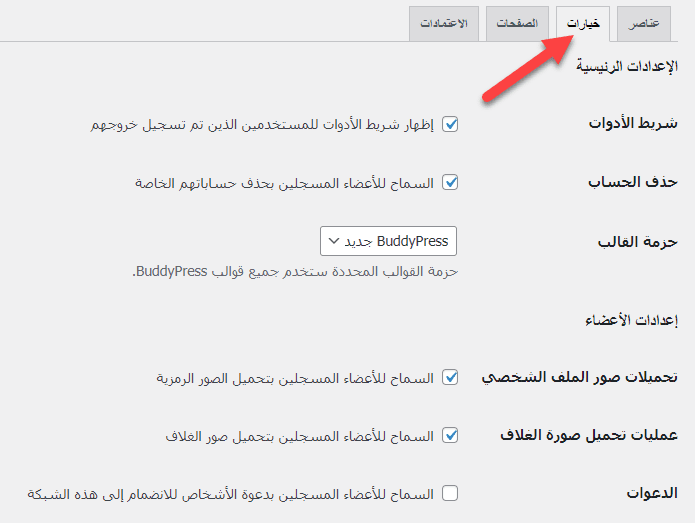Click the عمليات تحميل صورة الغلاف label
The width and height of the screenshot is (695, 523).
pos(589,435)
